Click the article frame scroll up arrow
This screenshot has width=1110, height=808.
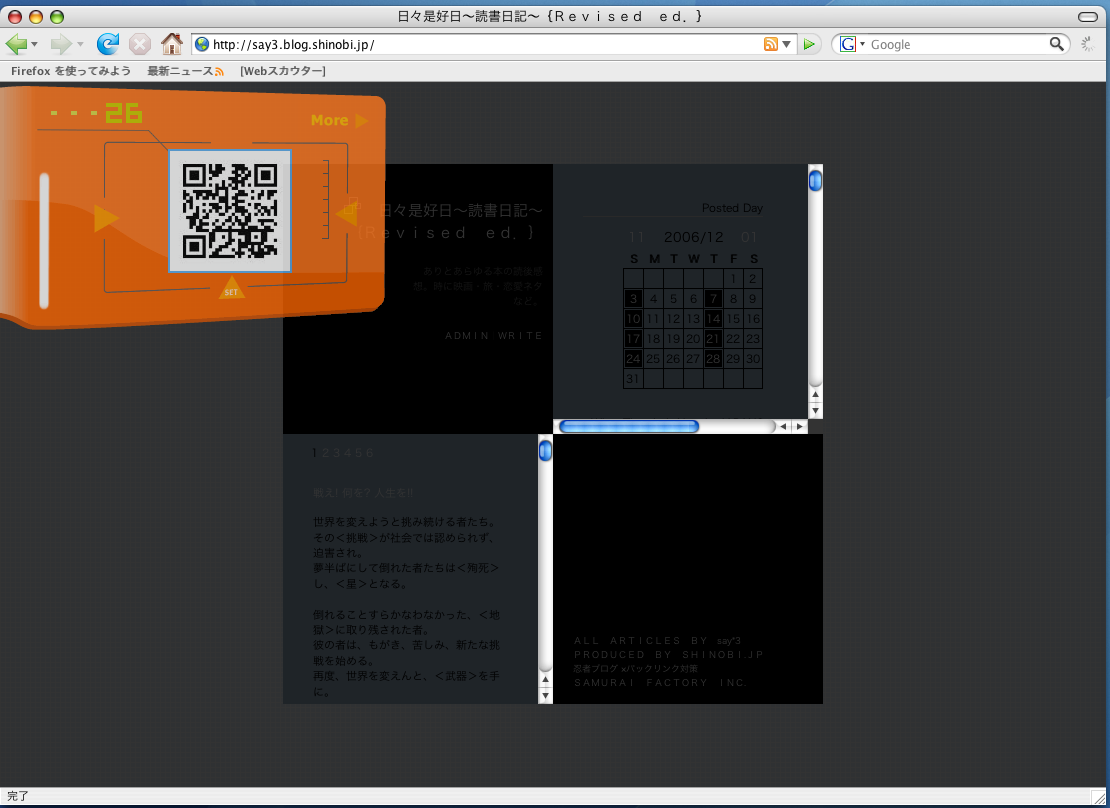coord(545,679)
